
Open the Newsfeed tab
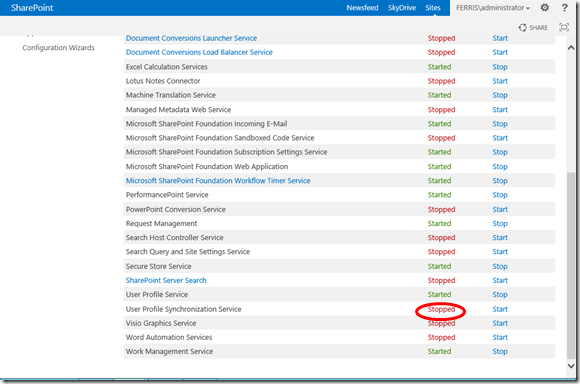coord(362,8)
